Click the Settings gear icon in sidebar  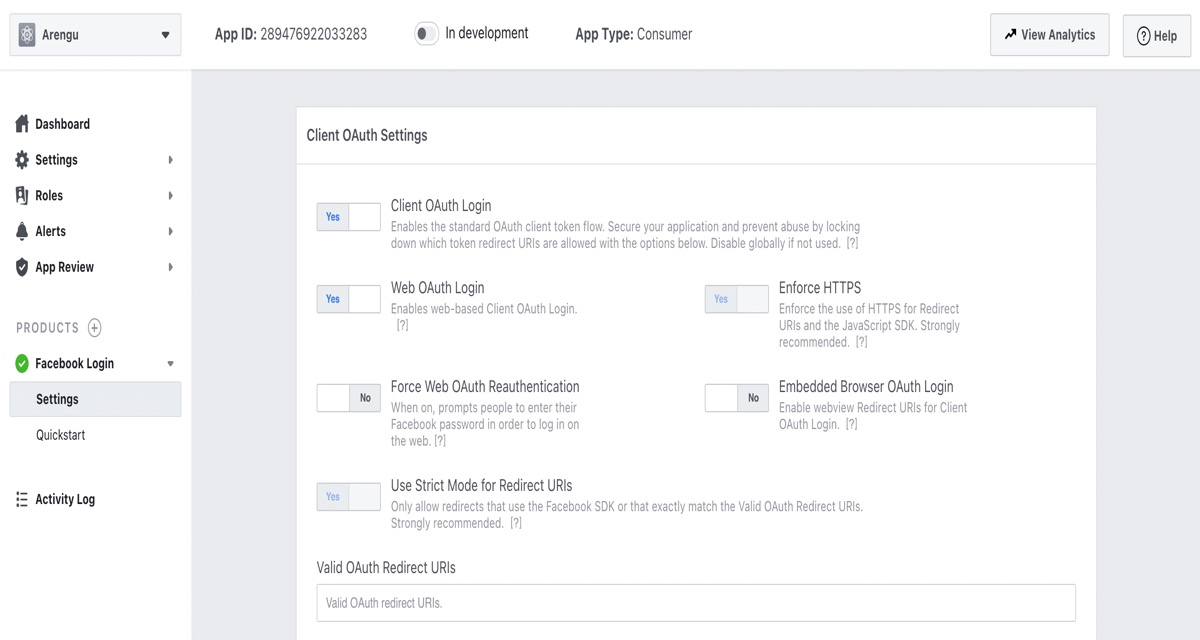(22, 160)
